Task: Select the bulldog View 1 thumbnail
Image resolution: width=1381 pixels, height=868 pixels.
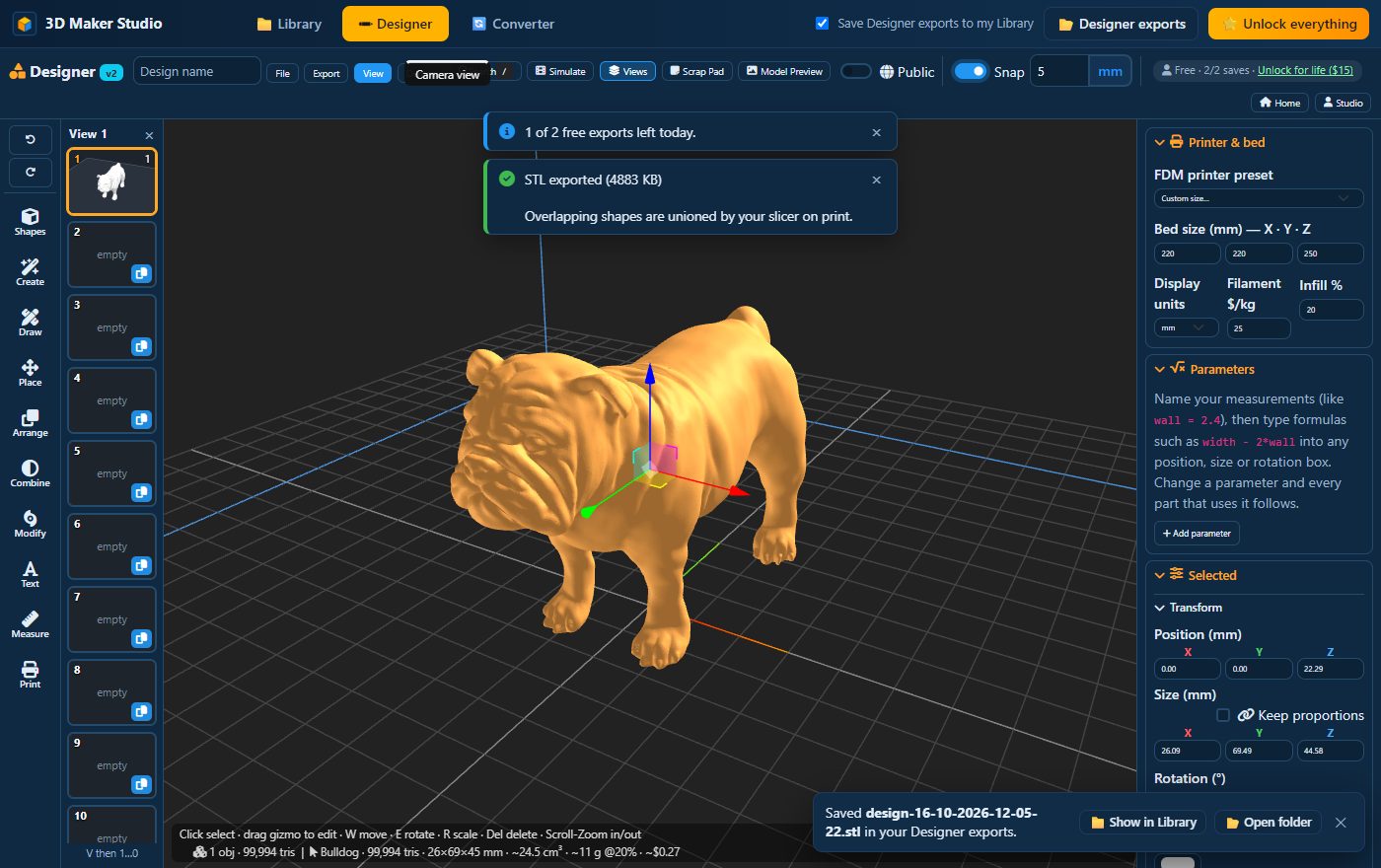Action: [111, 181]
